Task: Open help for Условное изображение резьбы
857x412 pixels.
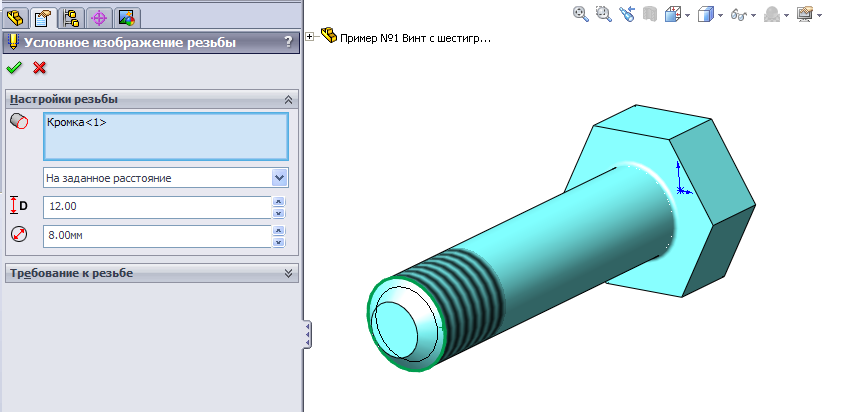Action: pyautogui.click(x=289, y=43)
